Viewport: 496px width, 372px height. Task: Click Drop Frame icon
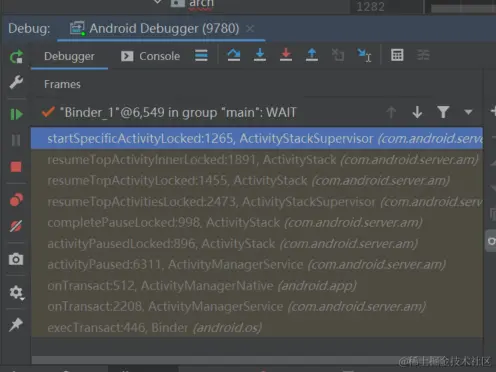pyautogui.click(x=338, y=55)
